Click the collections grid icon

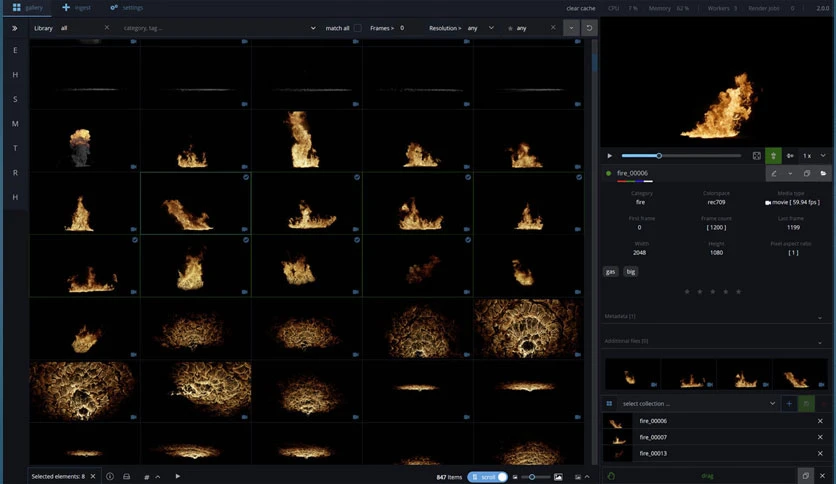pos(609,404)
